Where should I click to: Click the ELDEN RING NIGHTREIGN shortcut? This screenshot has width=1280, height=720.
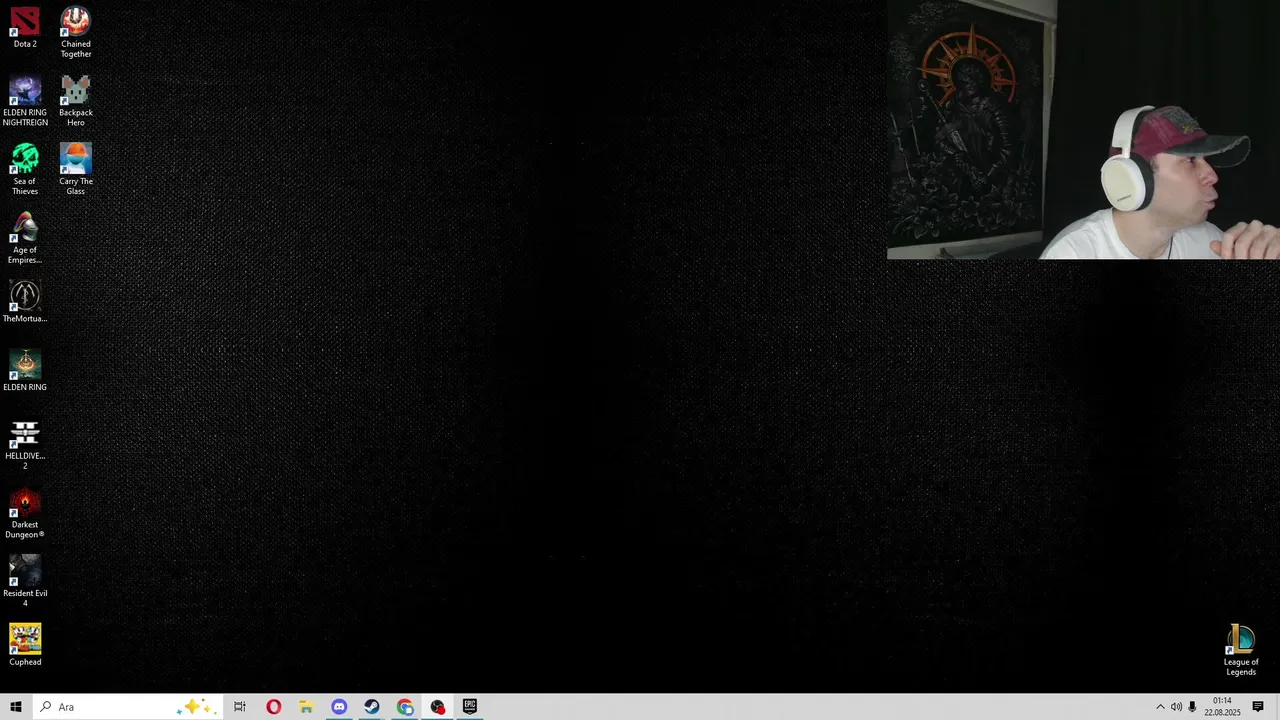click(25, 101)
